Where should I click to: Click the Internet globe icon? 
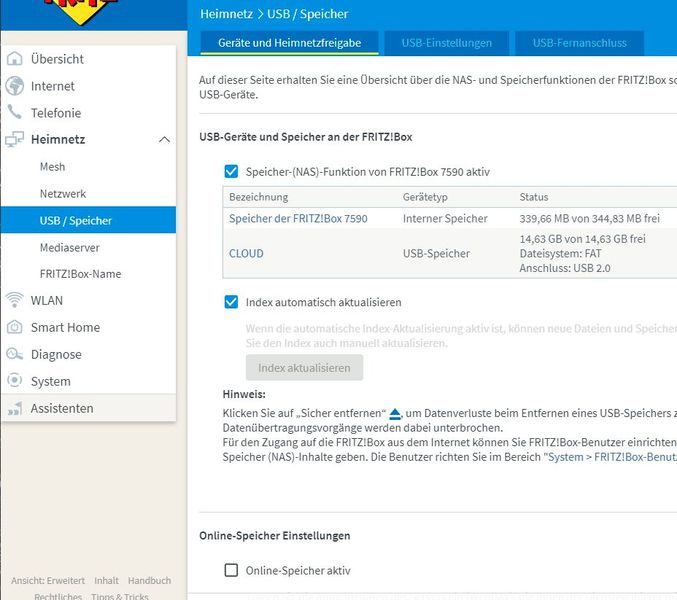tap(15, 85)
